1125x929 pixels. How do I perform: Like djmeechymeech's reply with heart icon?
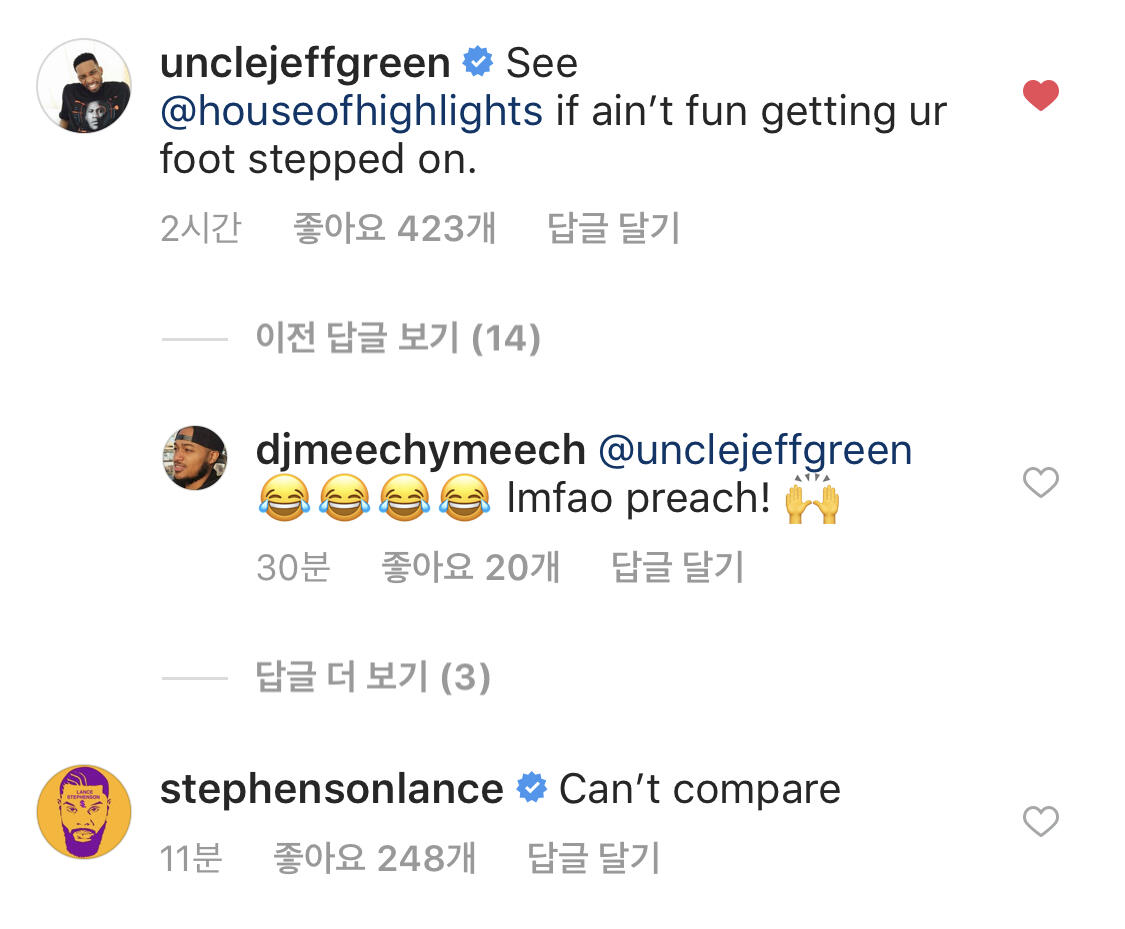1041,483
